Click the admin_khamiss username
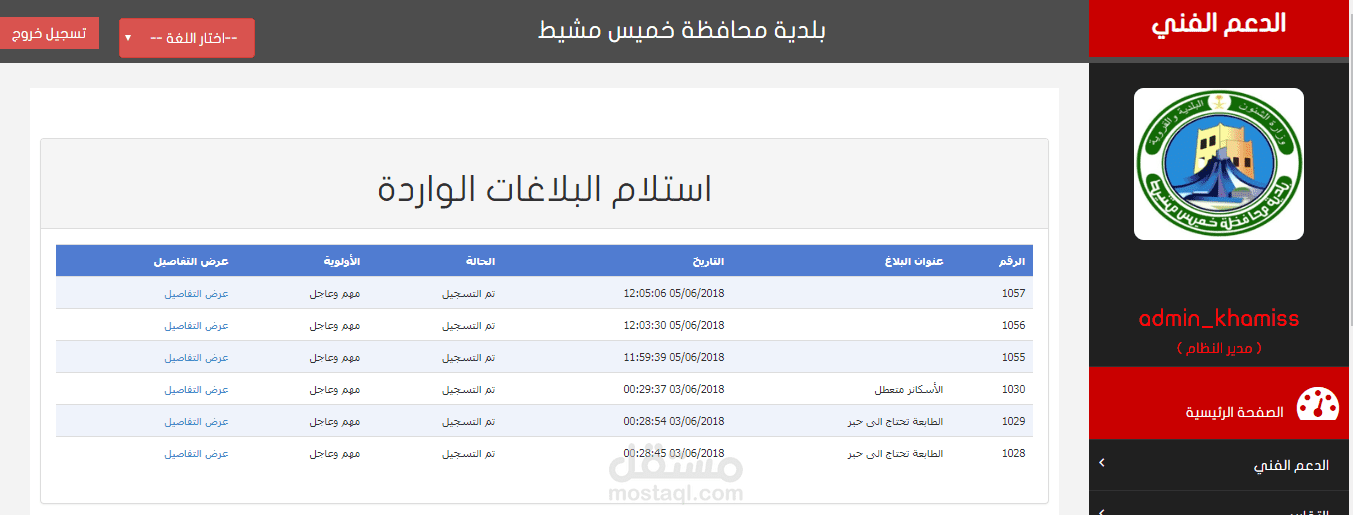Image resolution: width=1353 pixels, height=515 pixels. (x=1219, y=319)
